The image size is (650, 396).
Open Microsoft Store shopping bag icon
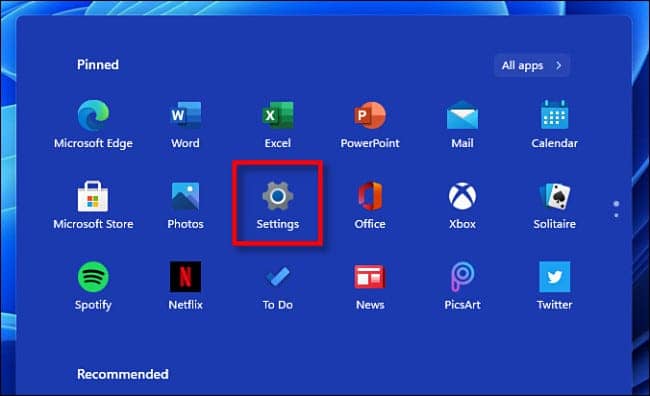click(93, 196)
